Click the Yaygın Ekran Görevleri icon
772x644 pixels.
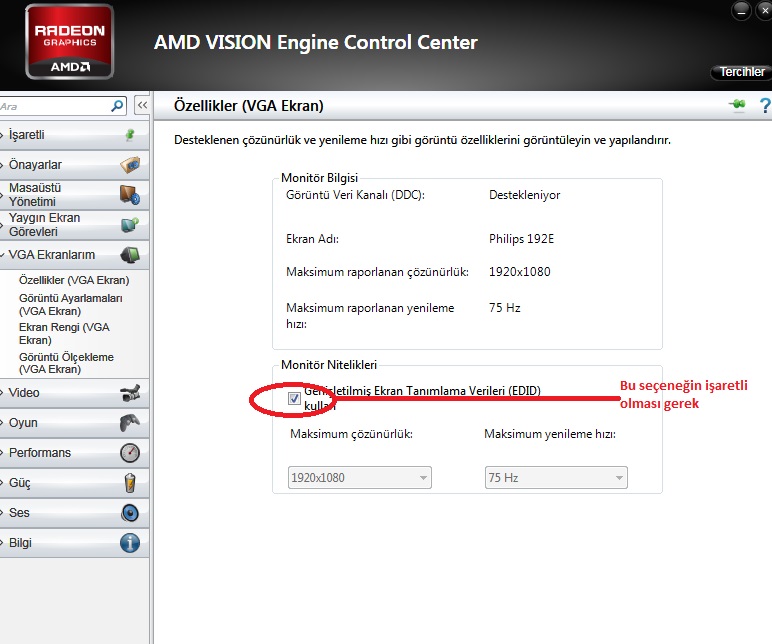tap(130, 225)
